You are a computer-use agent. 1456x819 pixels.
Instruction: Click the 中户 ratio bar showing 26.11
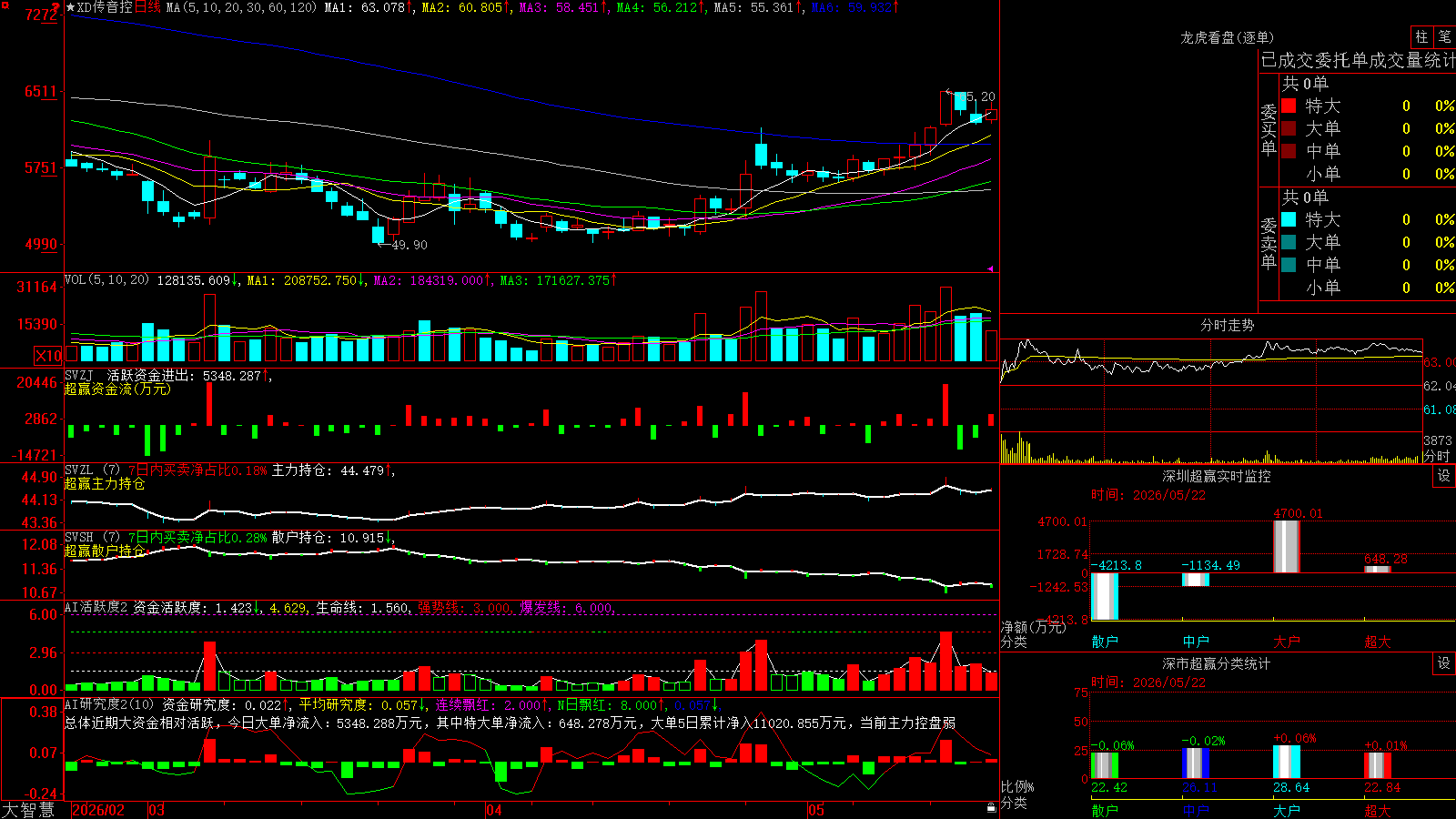1196,763
